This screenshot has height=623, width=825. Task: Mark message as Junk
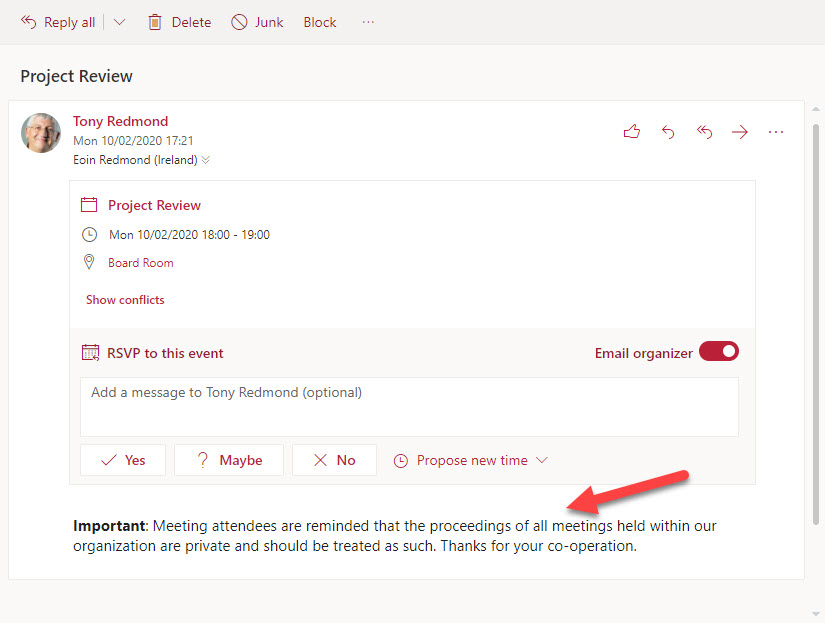click(x=257, y=22)
